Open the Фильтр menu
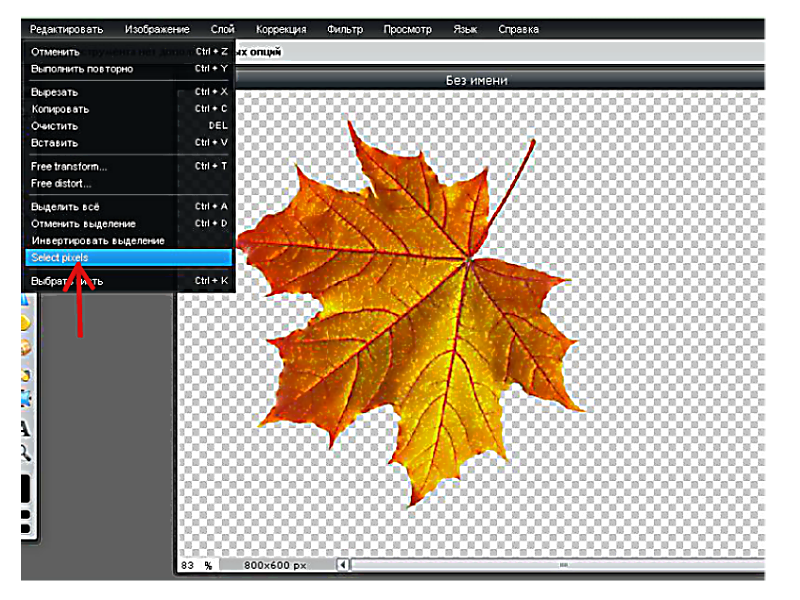Image resolution: width=800 pixels, height=600 pixels. [x=345, y=29]
